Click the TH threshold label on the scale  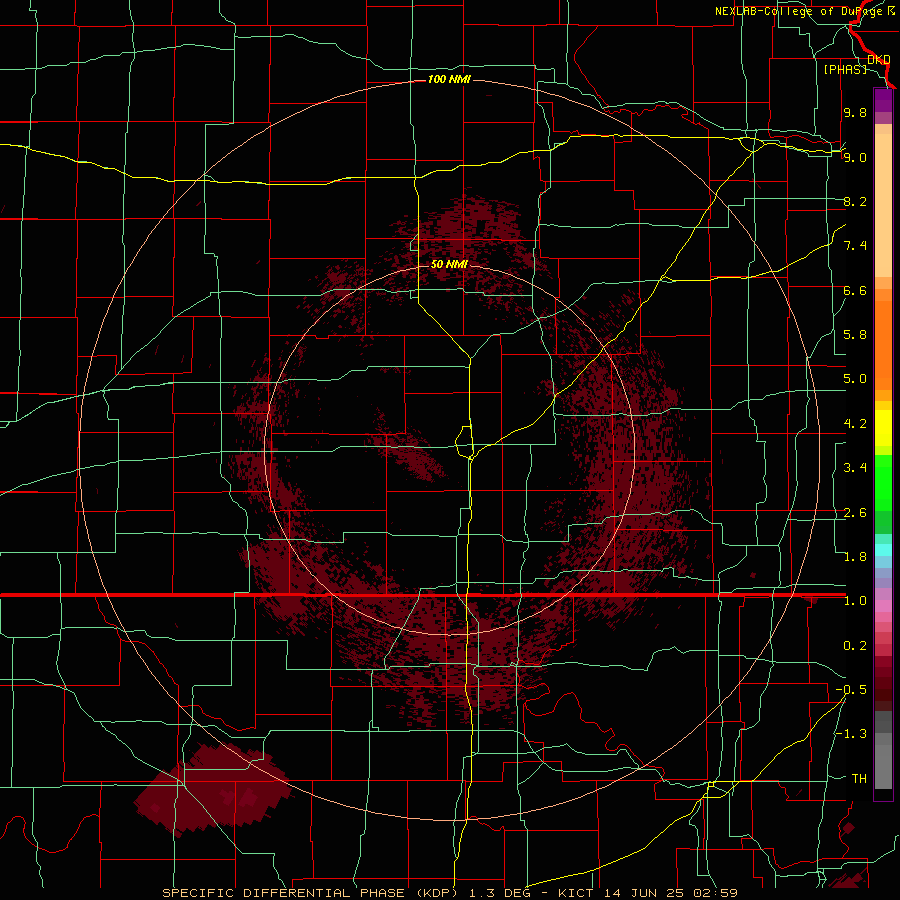[x=859, y=779]
